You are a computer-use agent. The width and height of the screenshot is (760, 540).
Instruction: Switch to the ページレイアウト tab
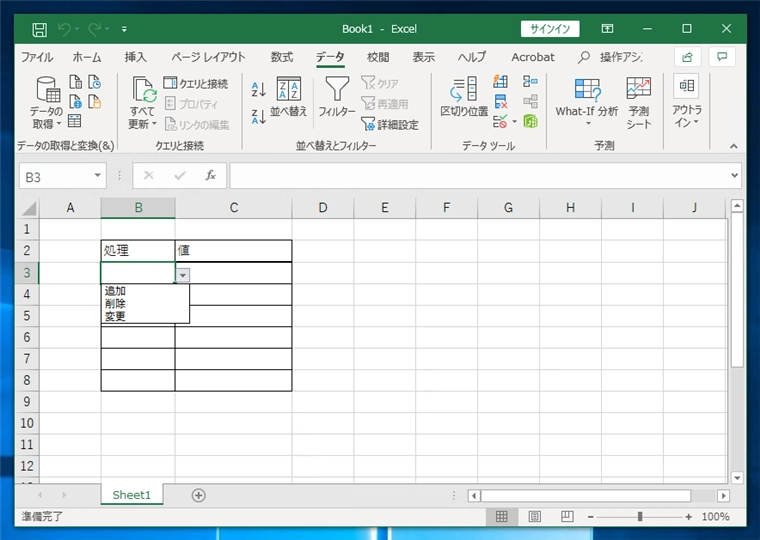click(x=208, y=57)
